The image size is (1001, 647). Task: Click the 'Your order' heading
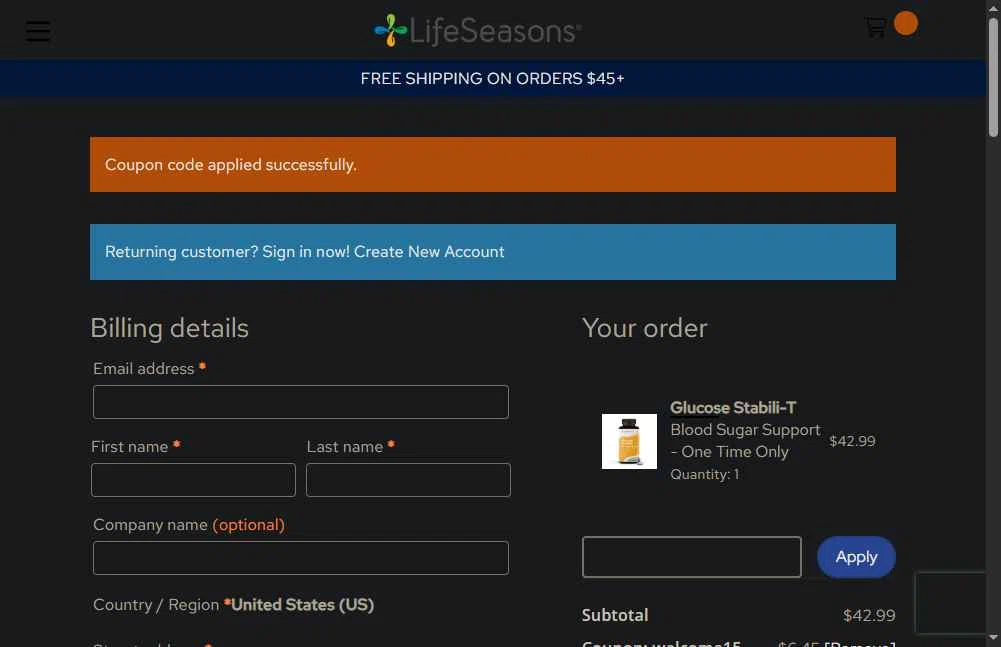pyautogui.click(x=645, y=328)
